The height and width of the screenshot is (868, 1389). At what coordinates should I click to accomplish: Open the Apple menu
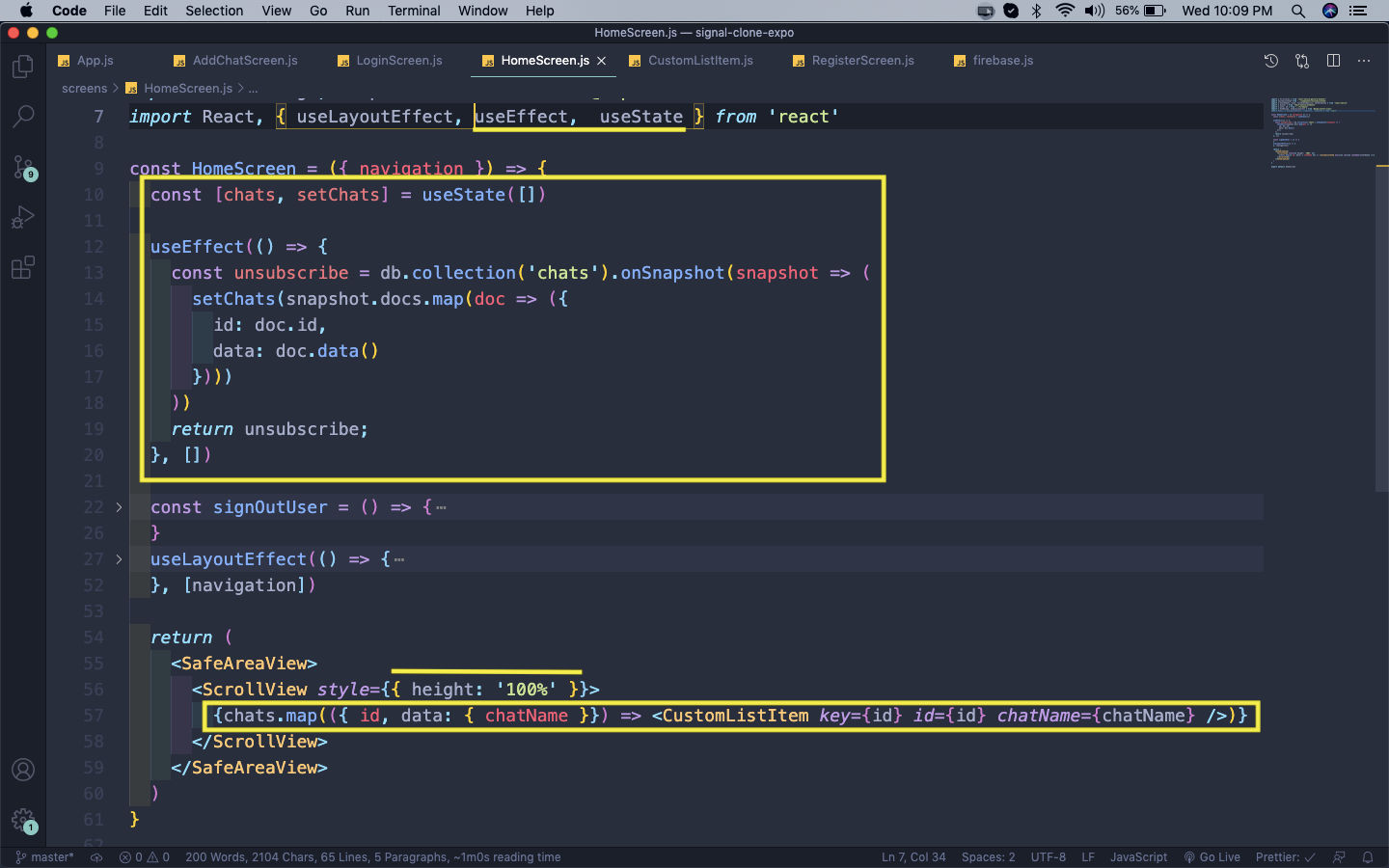coord(26,11)
